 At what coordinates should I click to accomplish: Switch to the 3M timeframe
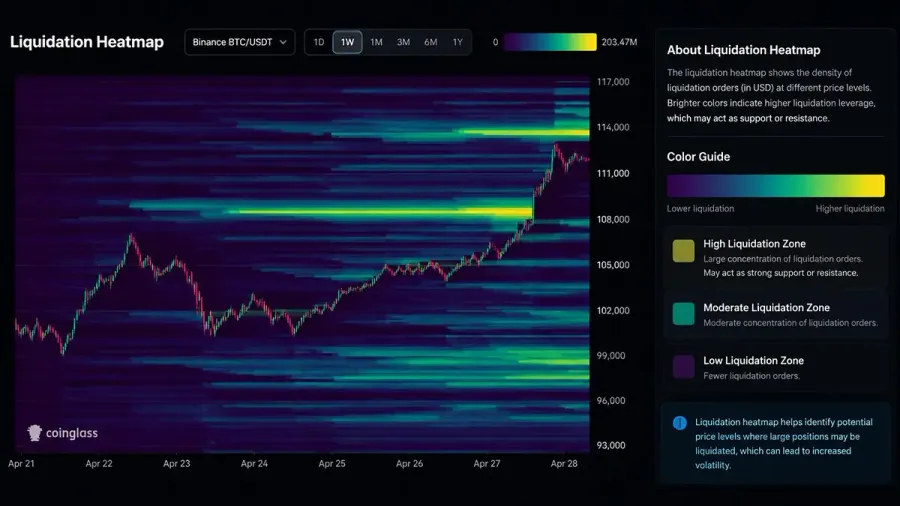[404, 42]
